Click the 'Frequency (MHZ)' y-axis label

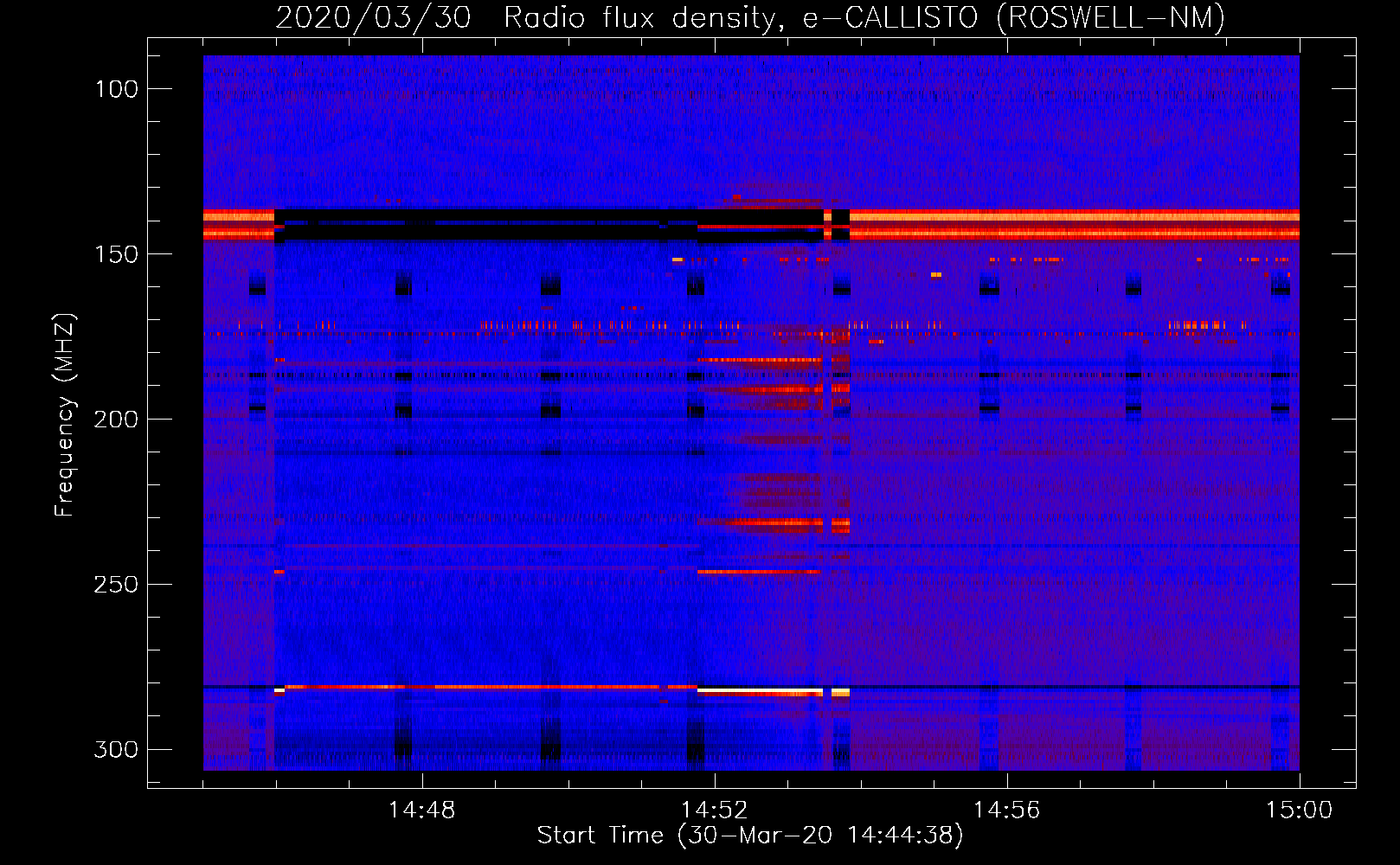click(x=65, y=414)
